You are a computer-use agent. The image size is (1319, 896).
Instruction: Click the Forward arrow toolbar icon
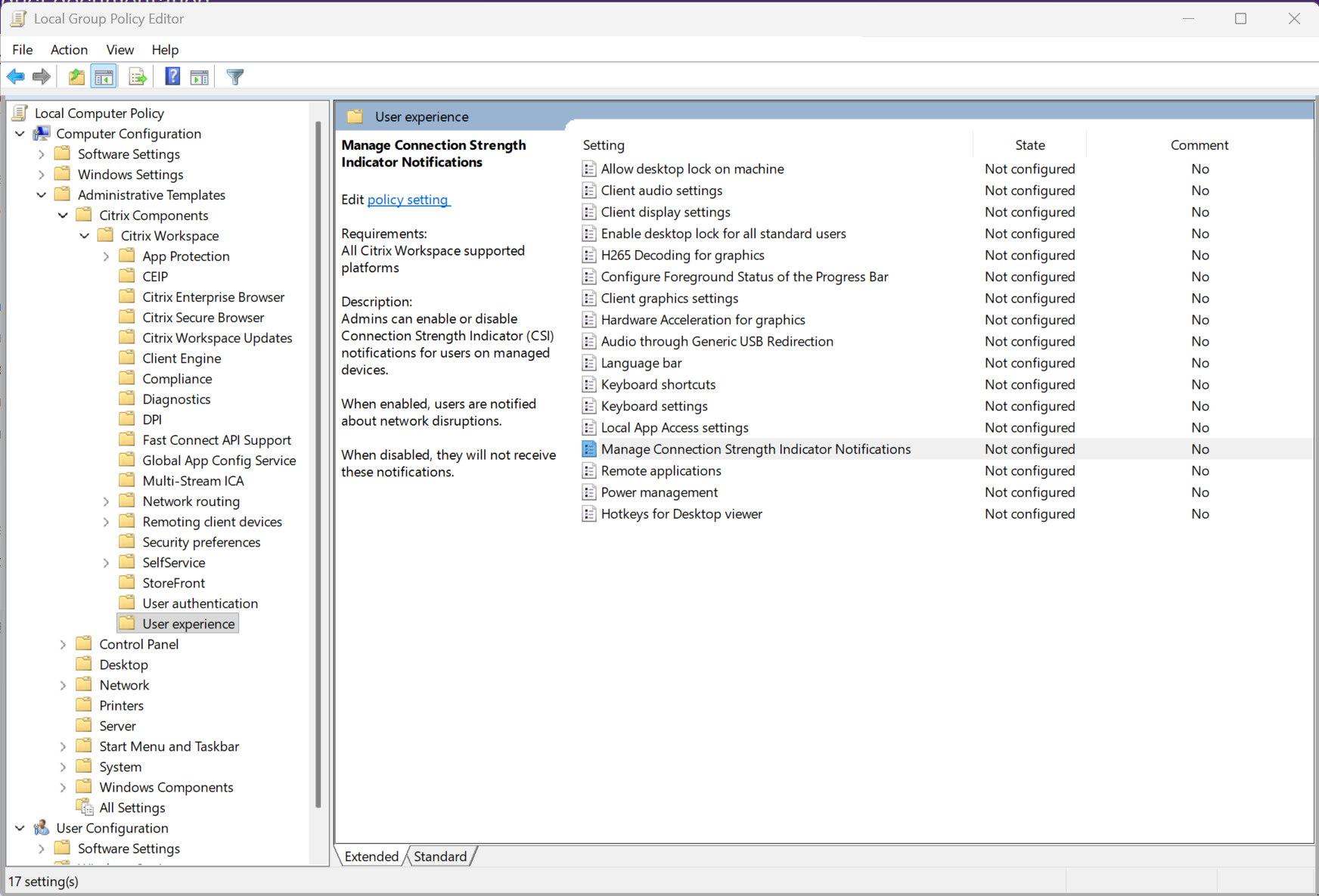click(42, 76)
